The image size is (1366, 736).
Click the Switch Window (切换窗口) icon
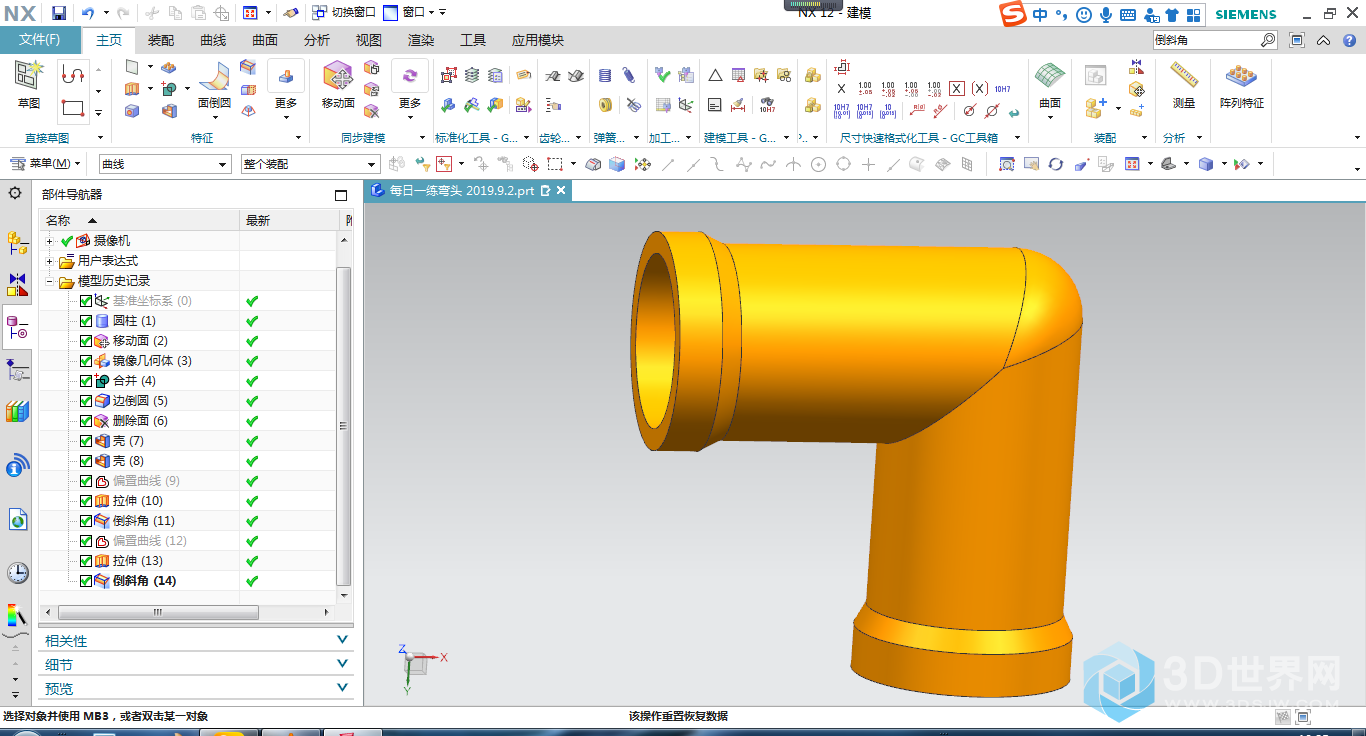[x=344, y=13]
